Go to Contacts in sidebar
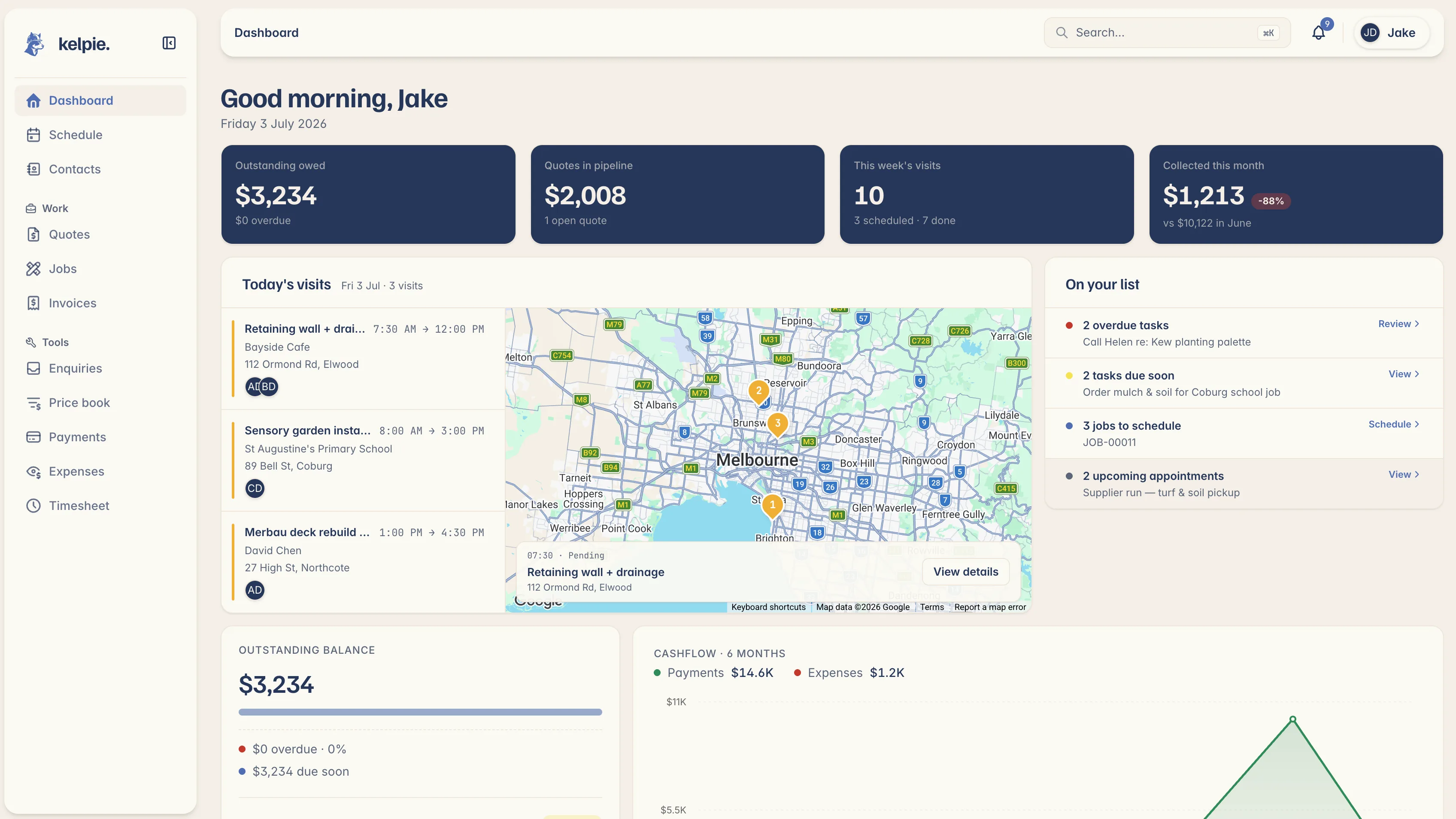This screenshot has height=819, width=1456. point(100,170)
